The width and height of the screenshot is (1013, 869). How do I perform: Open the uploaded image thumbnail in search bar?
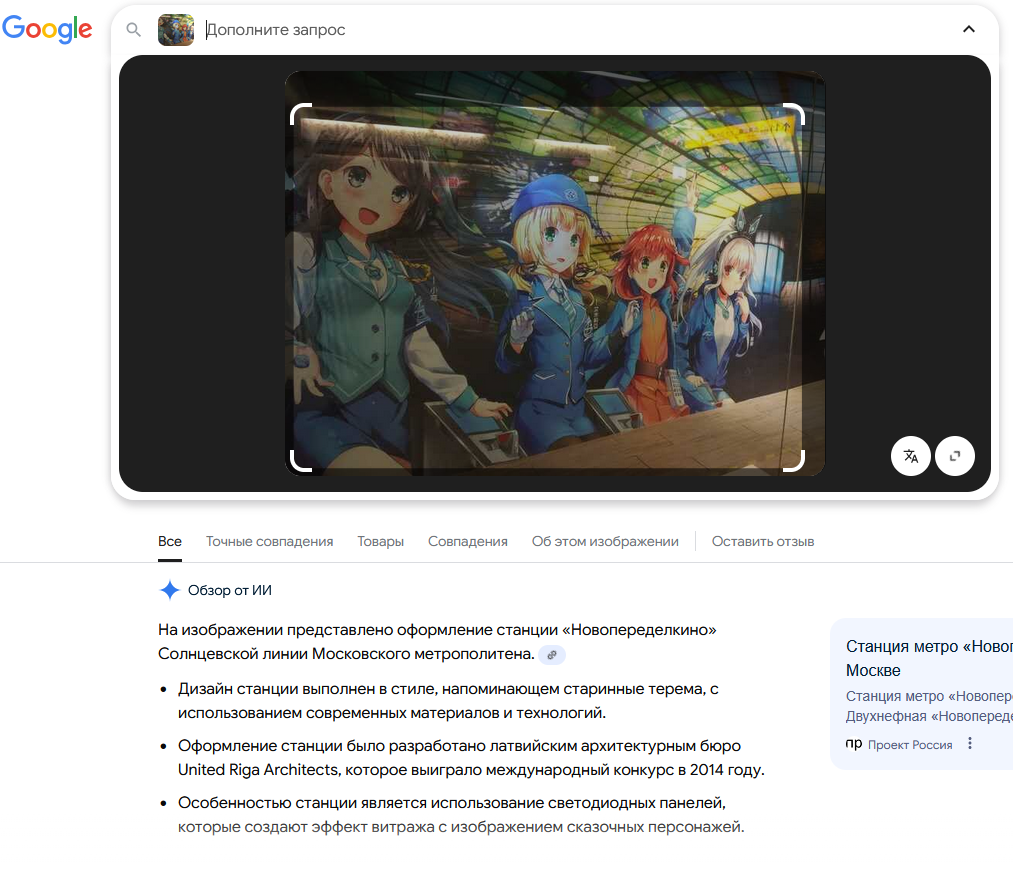pyautogui.click(x=176, y=30)
